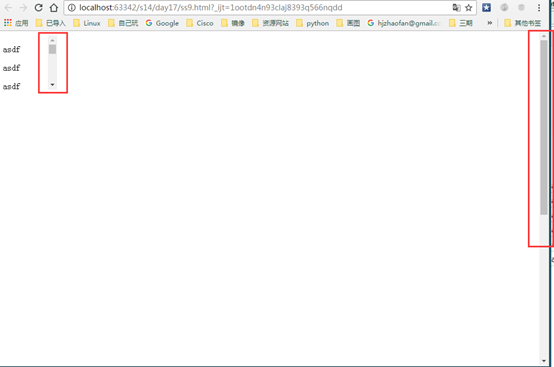Click the third asdf text line
The image size is (554, 367).
11,86
